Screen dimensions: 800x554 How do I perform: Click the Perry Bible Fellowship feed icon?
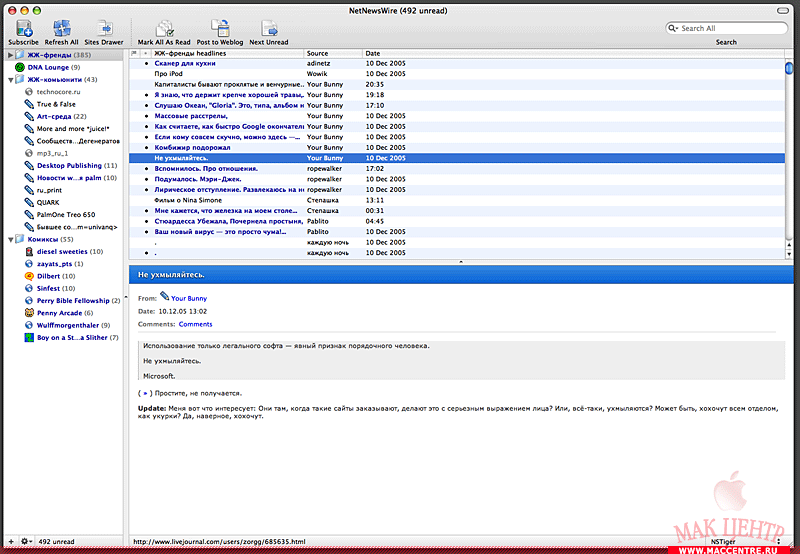tap(29, 300)
